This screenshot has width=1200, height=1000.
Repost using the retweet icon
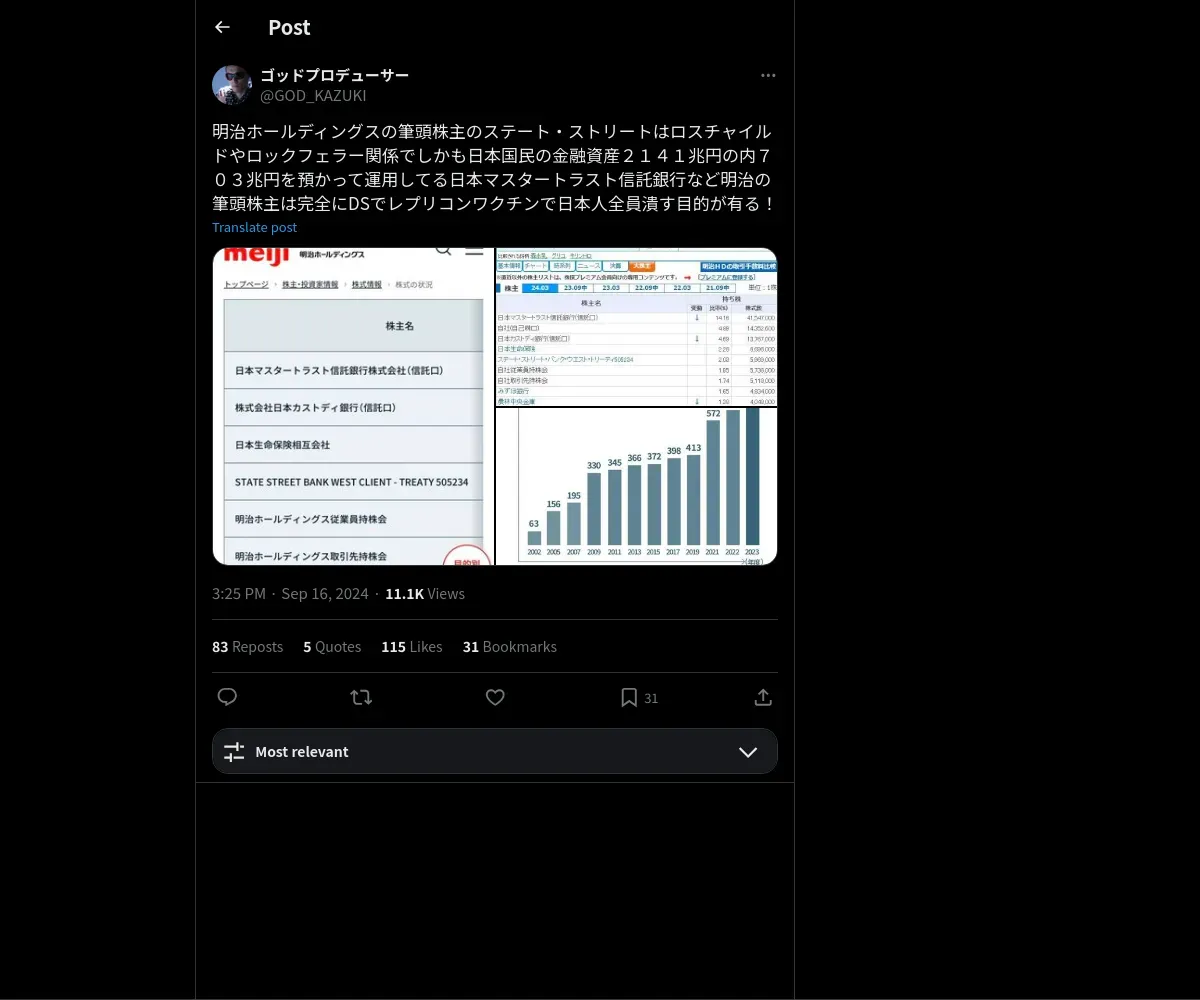coord(361,697)
